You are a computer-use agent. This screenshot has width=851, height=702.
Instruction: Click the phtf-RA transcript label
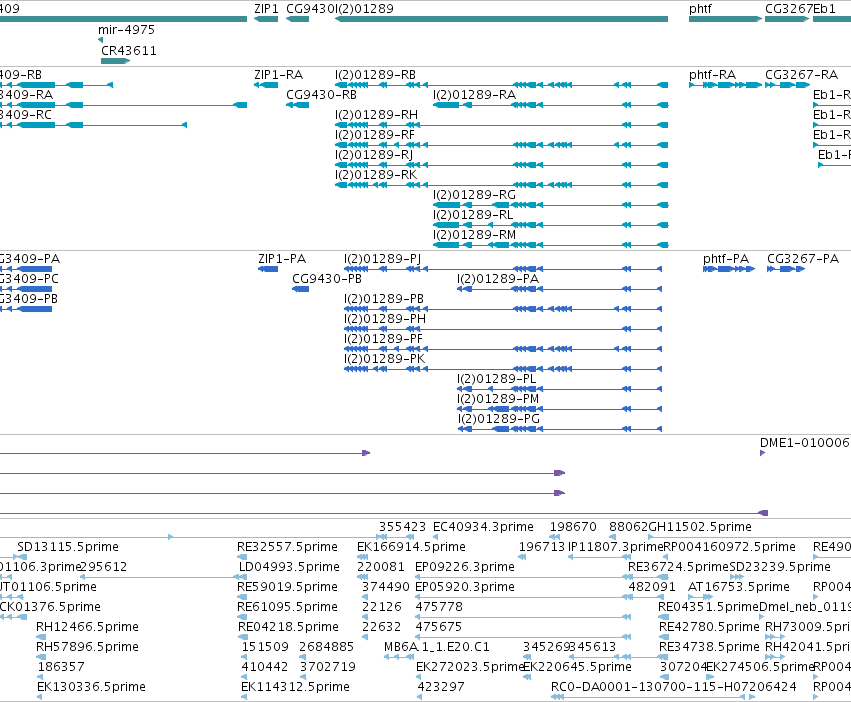pyautogui.click(x=712, y=75)
